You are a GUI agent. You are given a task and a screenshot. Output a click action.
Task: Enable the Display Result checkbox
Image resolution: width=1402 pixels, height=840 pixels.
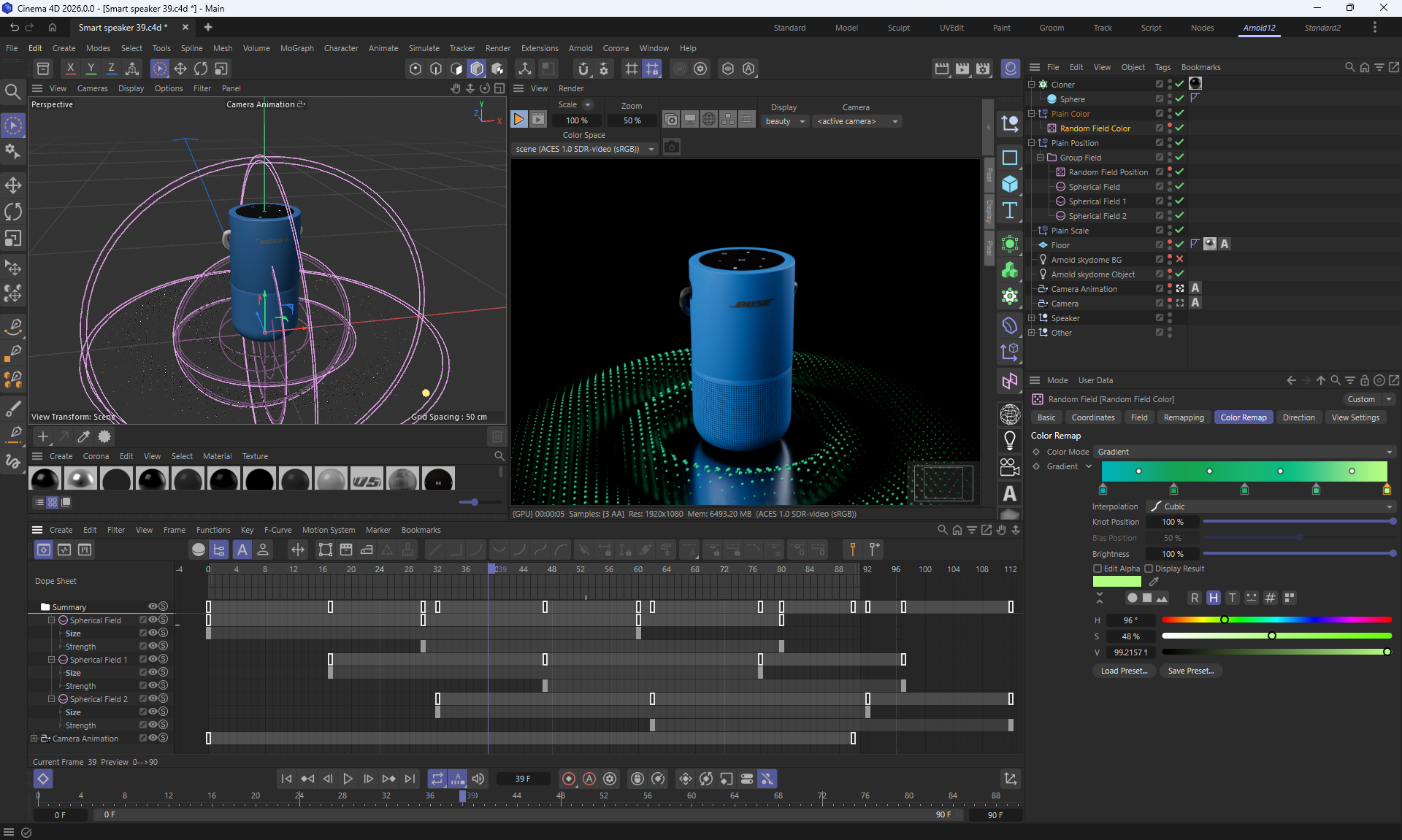(x=1149, y=569)
